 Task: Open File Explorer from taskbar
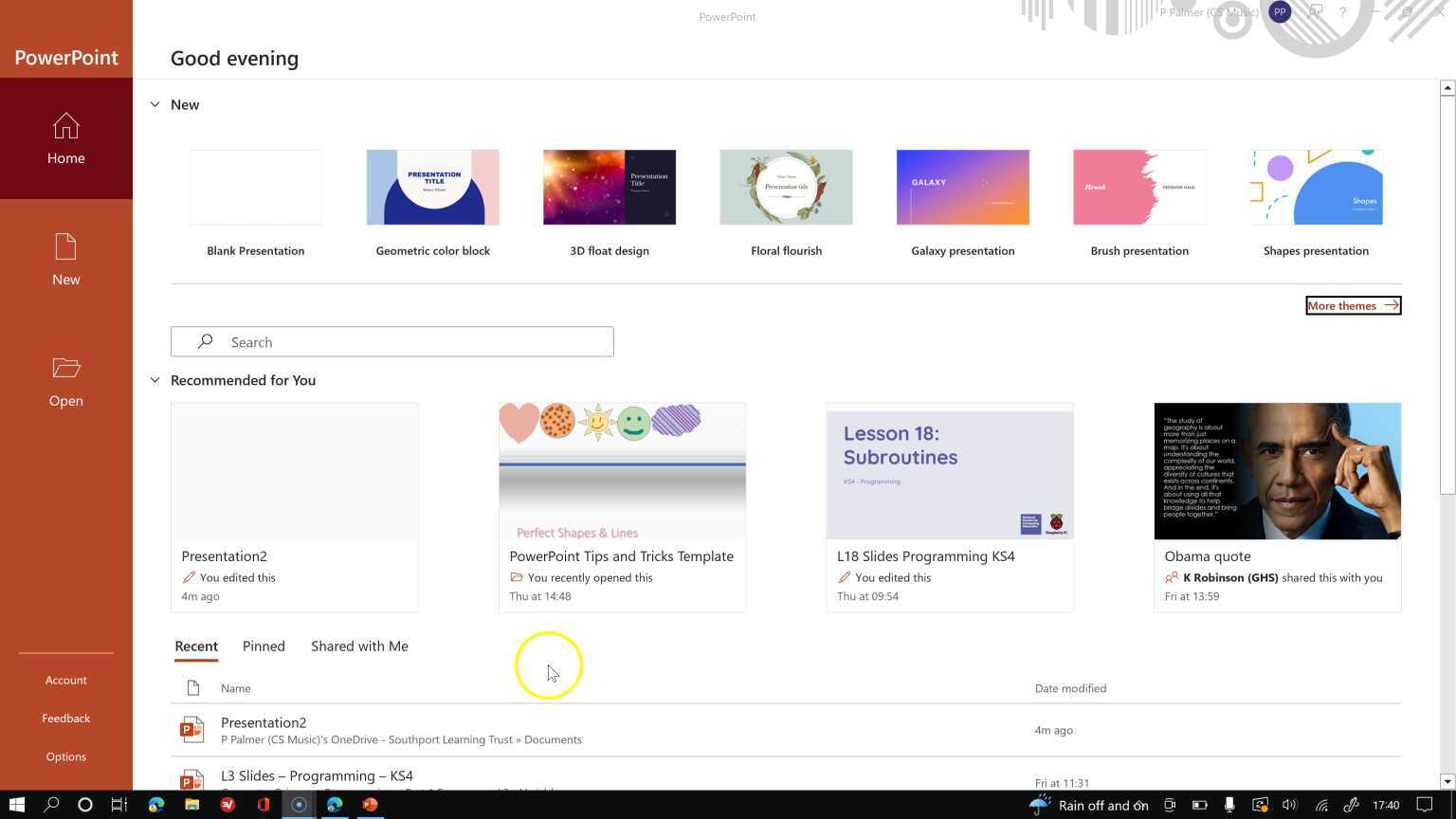[191, 805]
